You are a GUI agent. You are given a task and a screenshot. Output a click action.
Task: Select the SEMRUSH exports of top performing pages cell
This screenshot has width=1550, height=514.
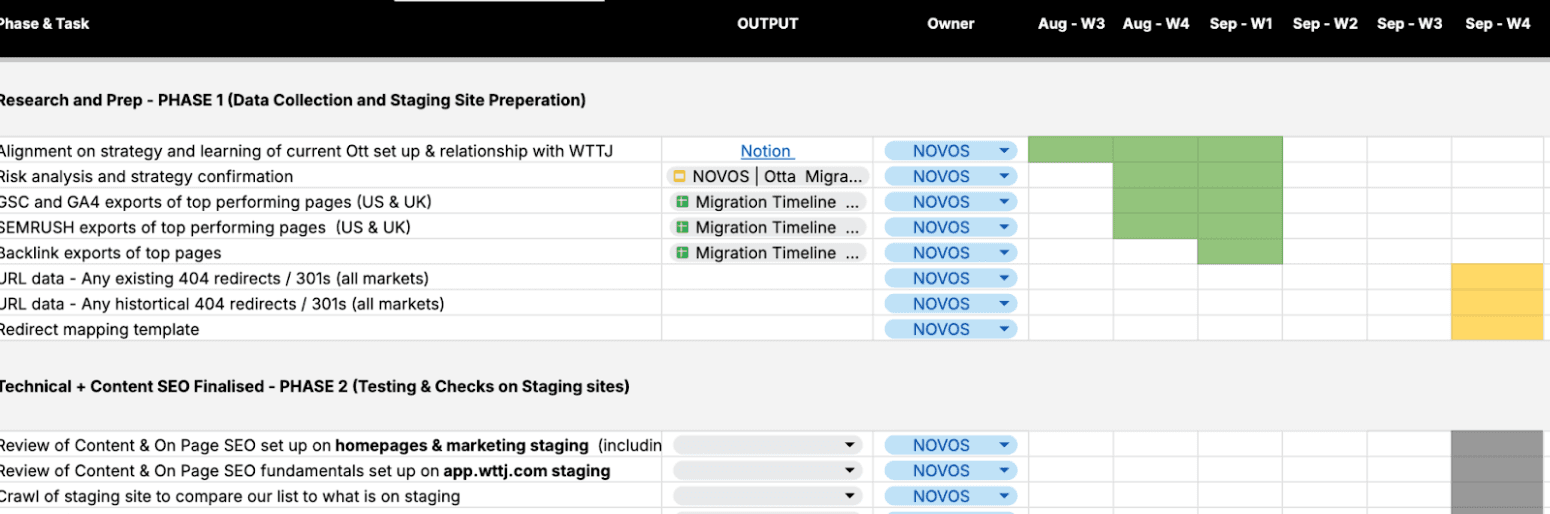click(x=330, y=227)
